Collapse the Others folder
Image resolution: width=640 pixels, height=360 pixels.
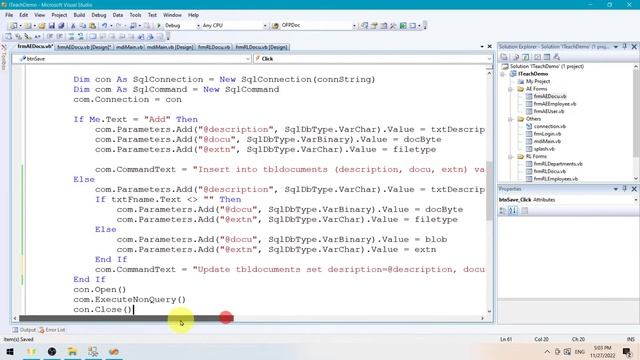click(511, 119)
